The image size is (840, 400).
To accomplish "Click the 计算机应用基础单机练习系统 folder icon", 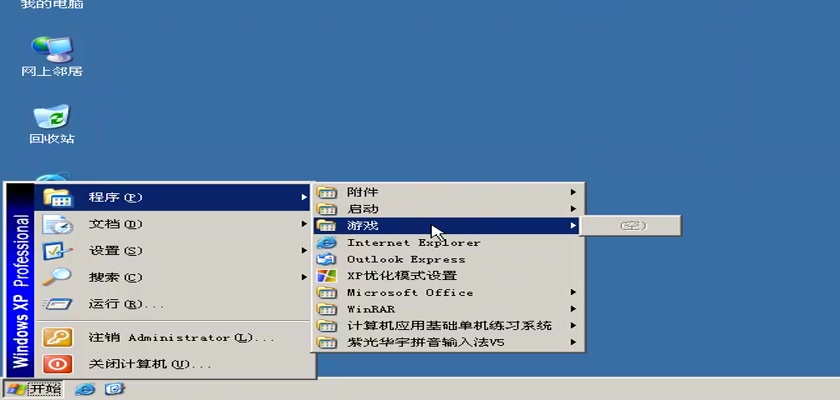I will coord(327,326).
